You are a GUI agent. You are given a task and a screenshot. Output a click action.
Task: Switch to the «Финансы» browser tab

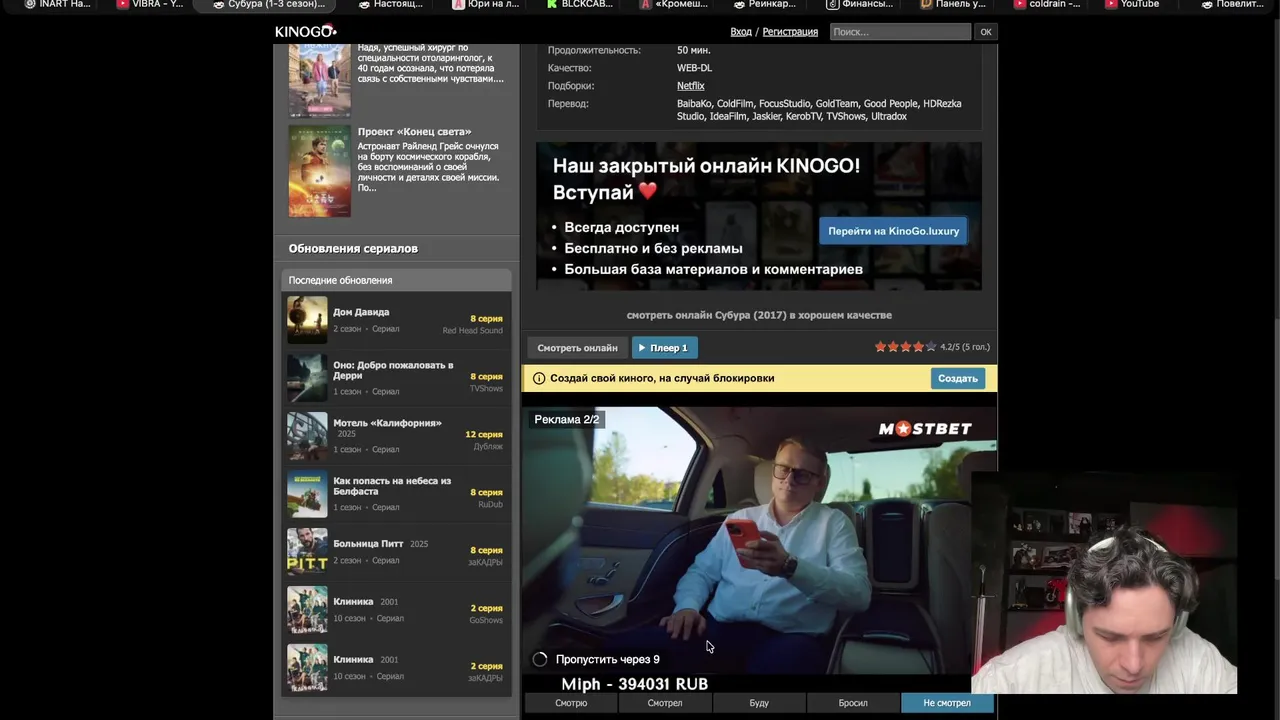coord(859,4)
